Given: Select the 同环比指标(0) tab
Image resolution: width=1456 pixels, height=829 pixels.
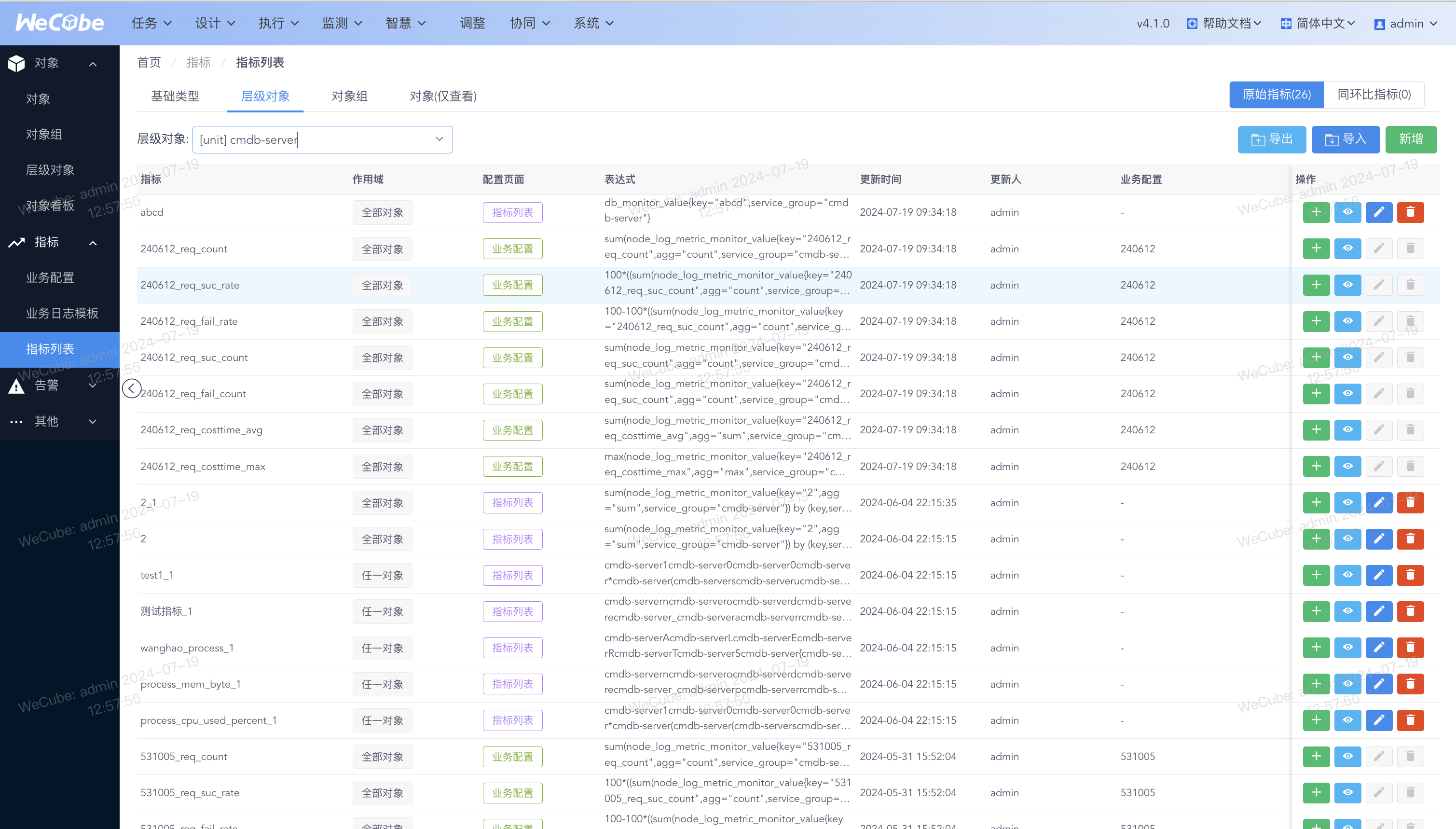Looking at the screenshot, I should pos(1374,95).
